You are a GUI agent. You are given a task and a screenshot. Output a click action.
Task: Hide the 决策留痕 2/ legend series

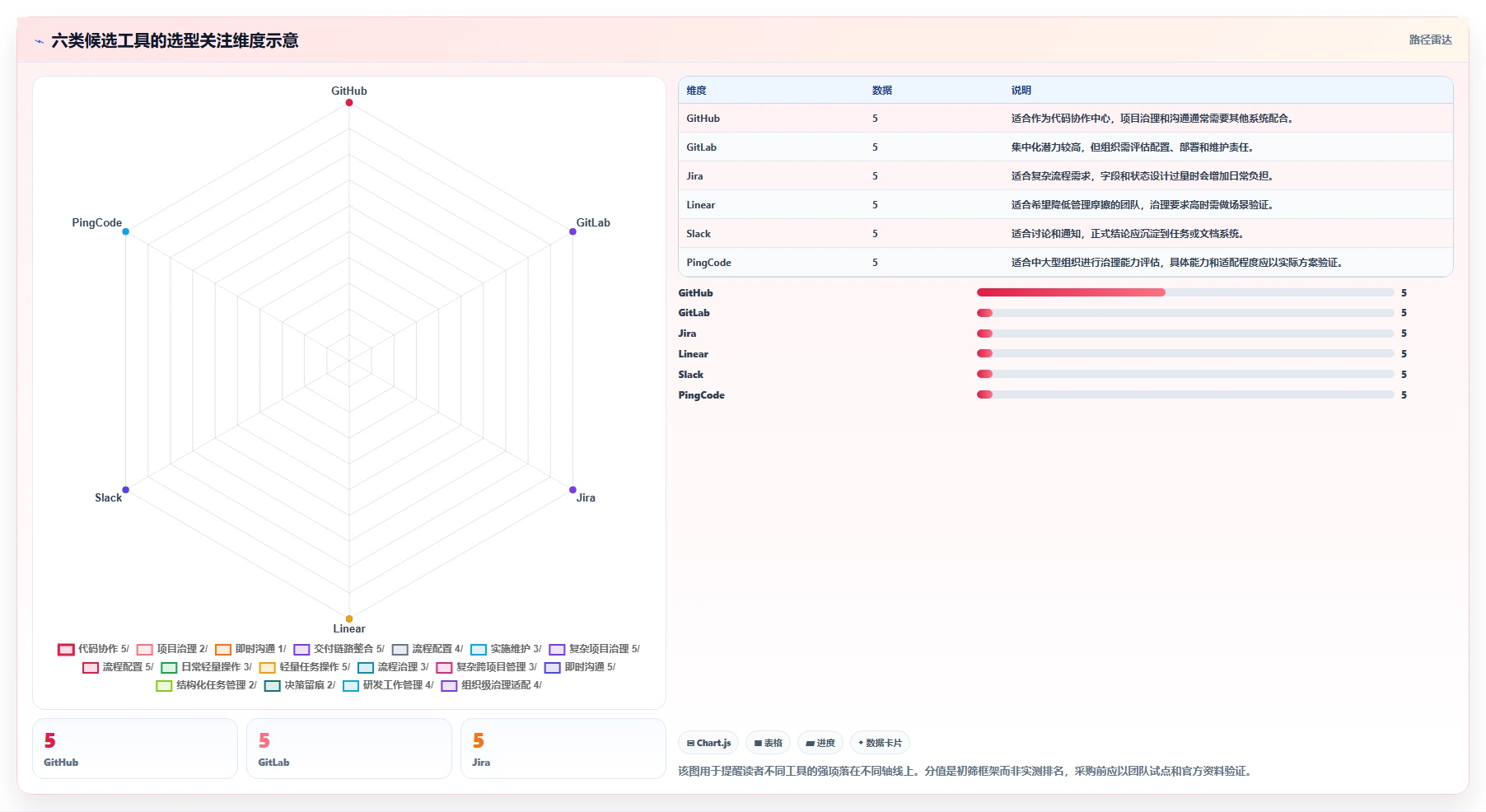click(300, 685)
